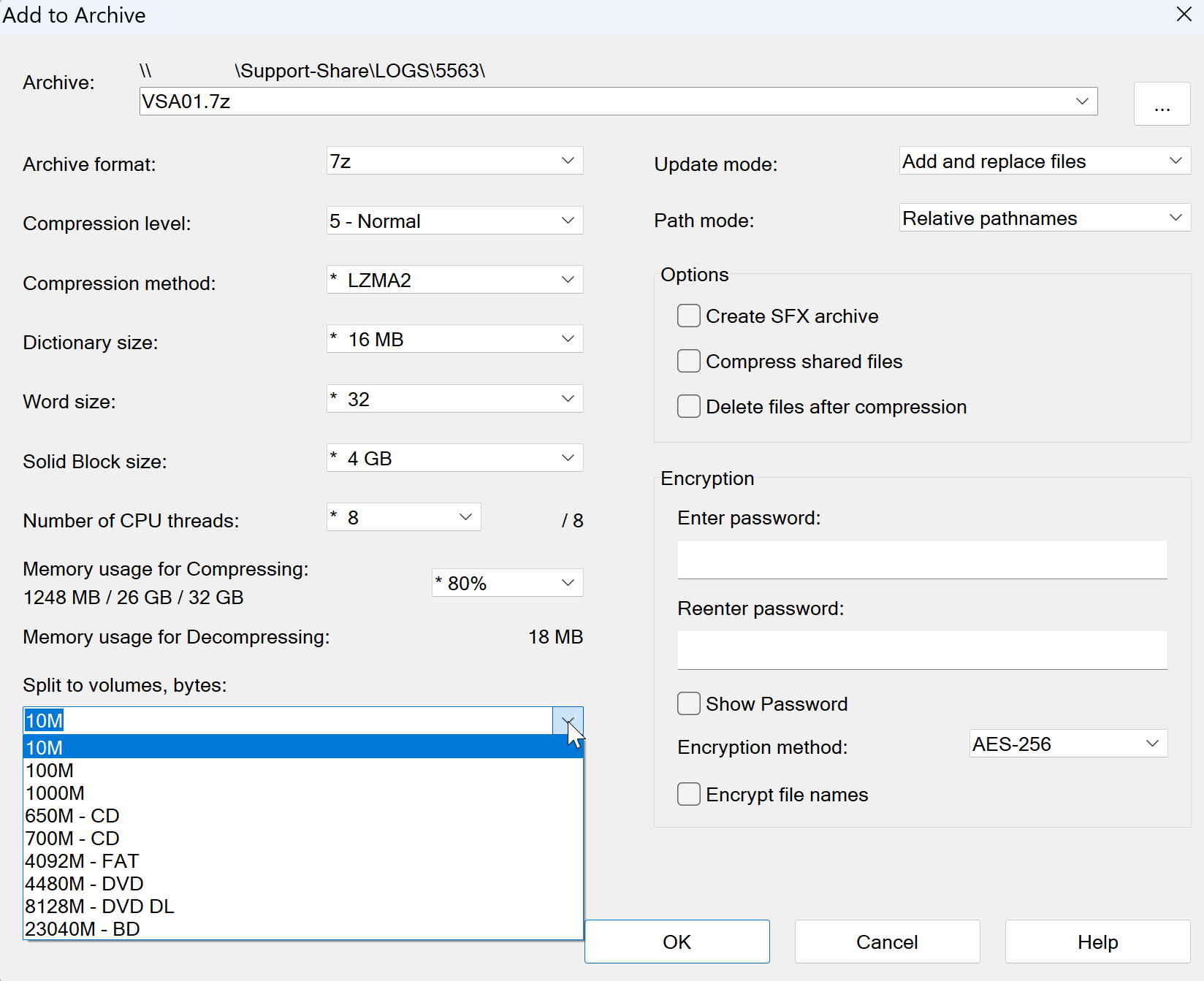Confirm with the OK button
The height and width of the screenshot is (981, 1204).
pos(677,942)
